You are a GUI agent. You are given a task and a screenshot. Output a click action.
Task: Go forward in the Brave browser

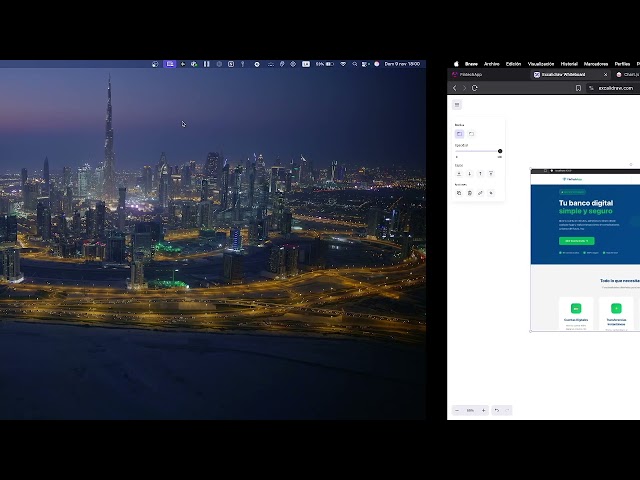[x=464, y=88]
